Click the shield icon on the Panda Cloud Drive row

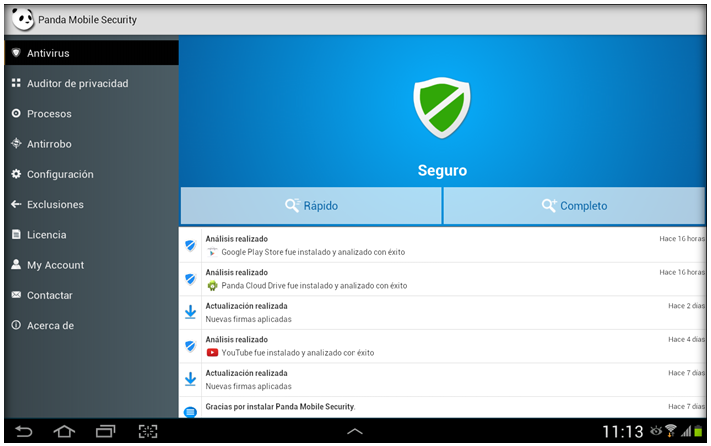pyautogui.click(x=190, y=279)
